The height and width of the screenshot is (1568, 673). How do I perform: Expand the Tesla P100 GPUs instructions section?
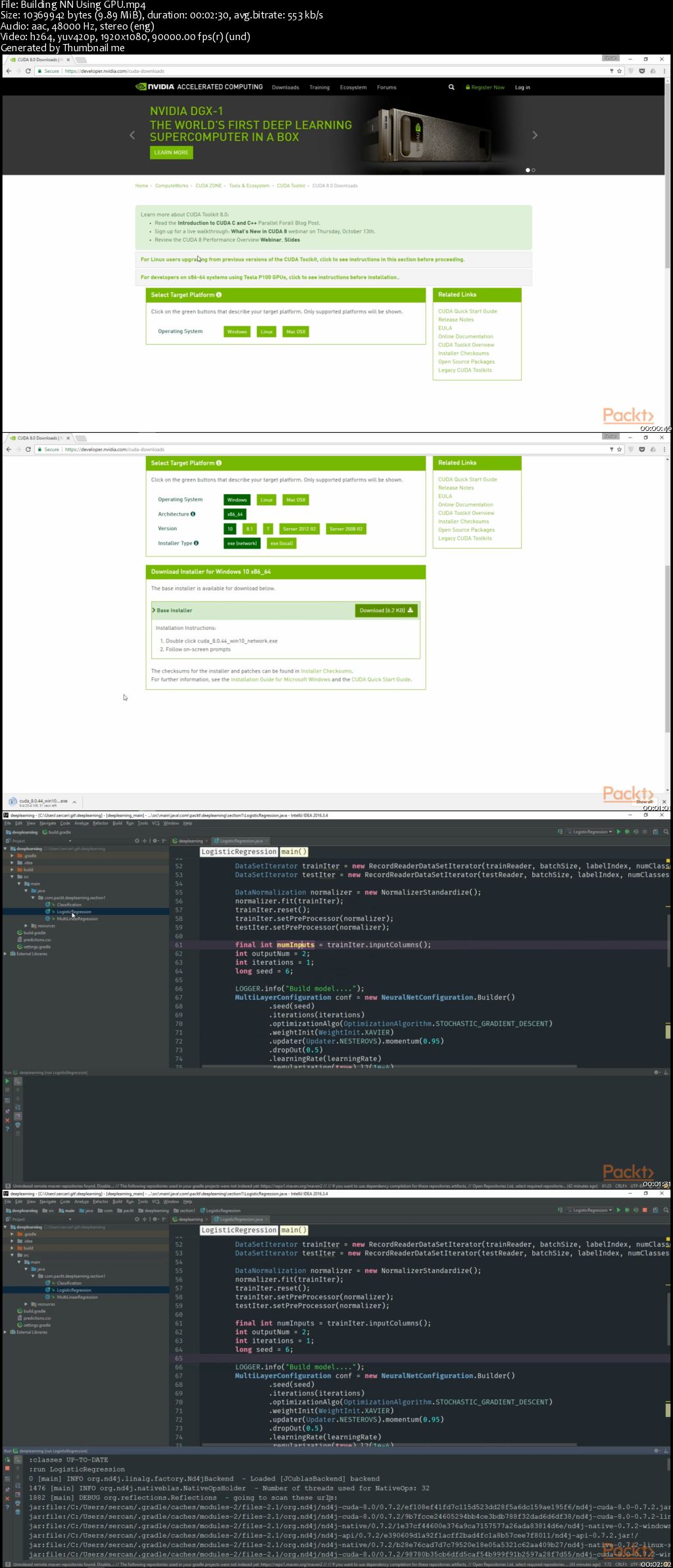[333, 277]
